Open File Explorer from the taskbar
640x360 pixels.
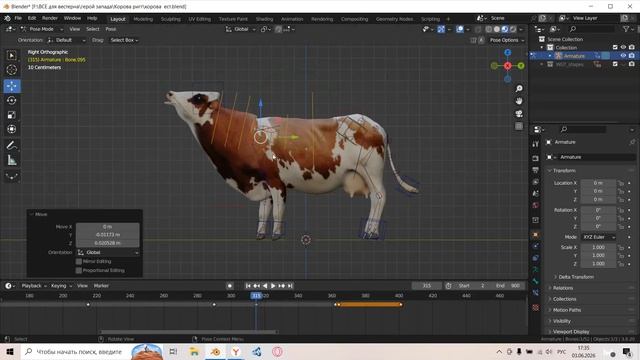pyautogui.click(x=194, y=352)
